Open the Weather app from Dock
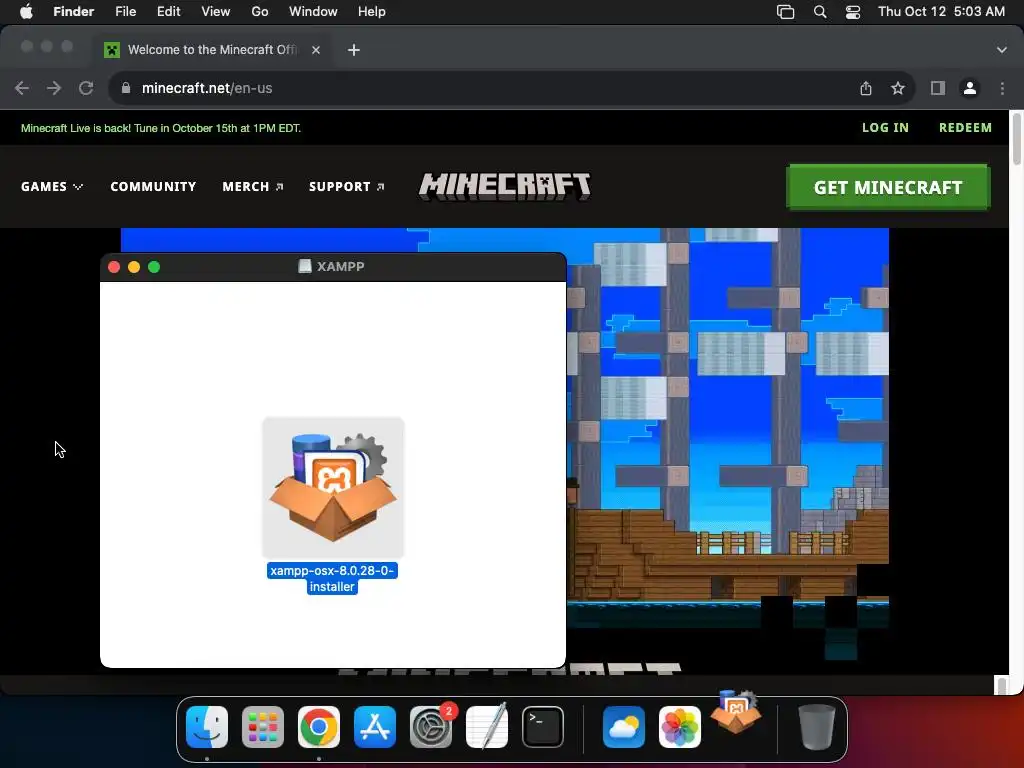 tap(624, 727)
